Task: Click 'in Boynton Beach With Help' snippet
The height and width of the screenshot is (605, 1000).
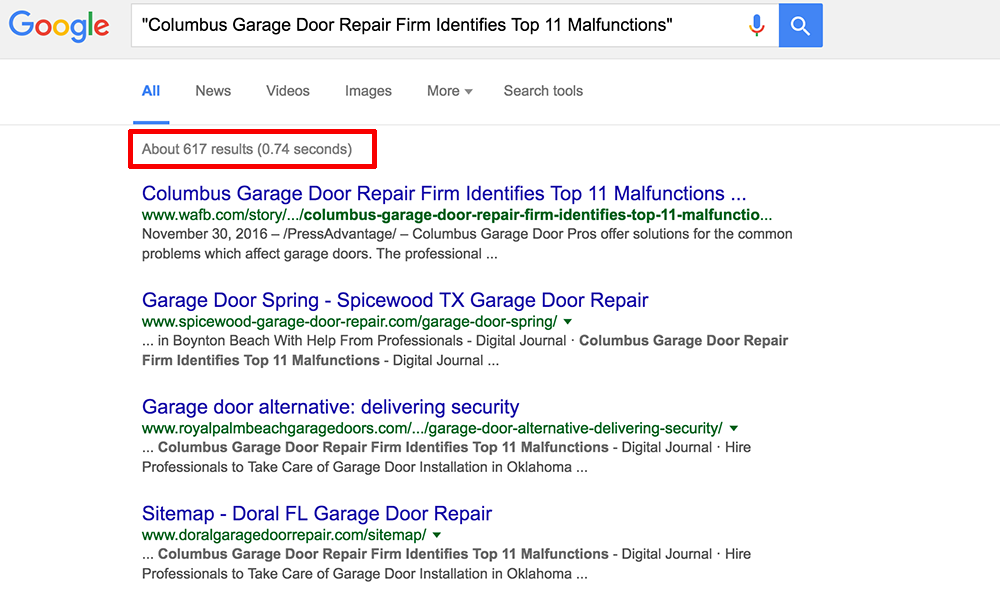Action: coord(246,340)
